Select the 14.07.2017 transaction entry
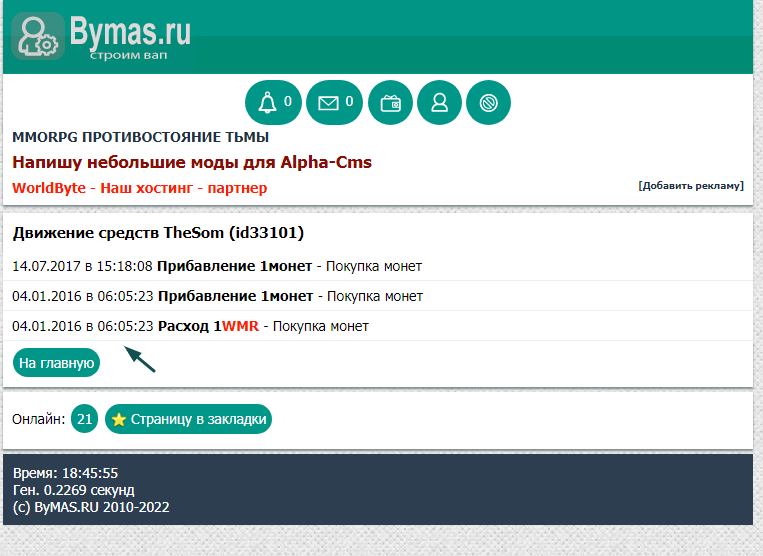The image size is (763, 556). pyautogui.click(x=217, y=266)
